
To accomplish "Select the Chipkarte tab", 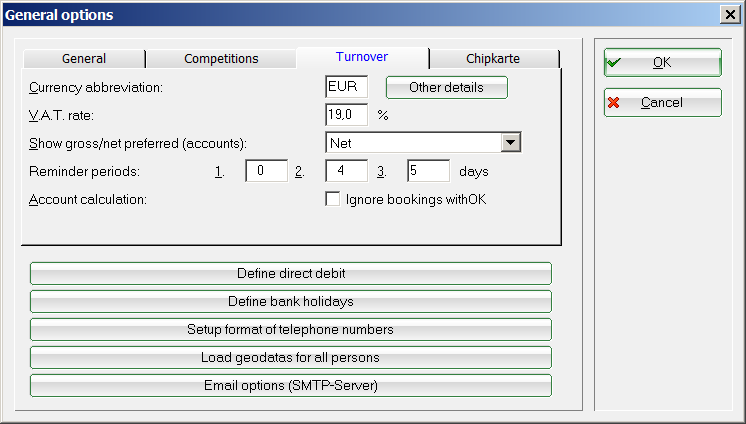I will [493, 59].
